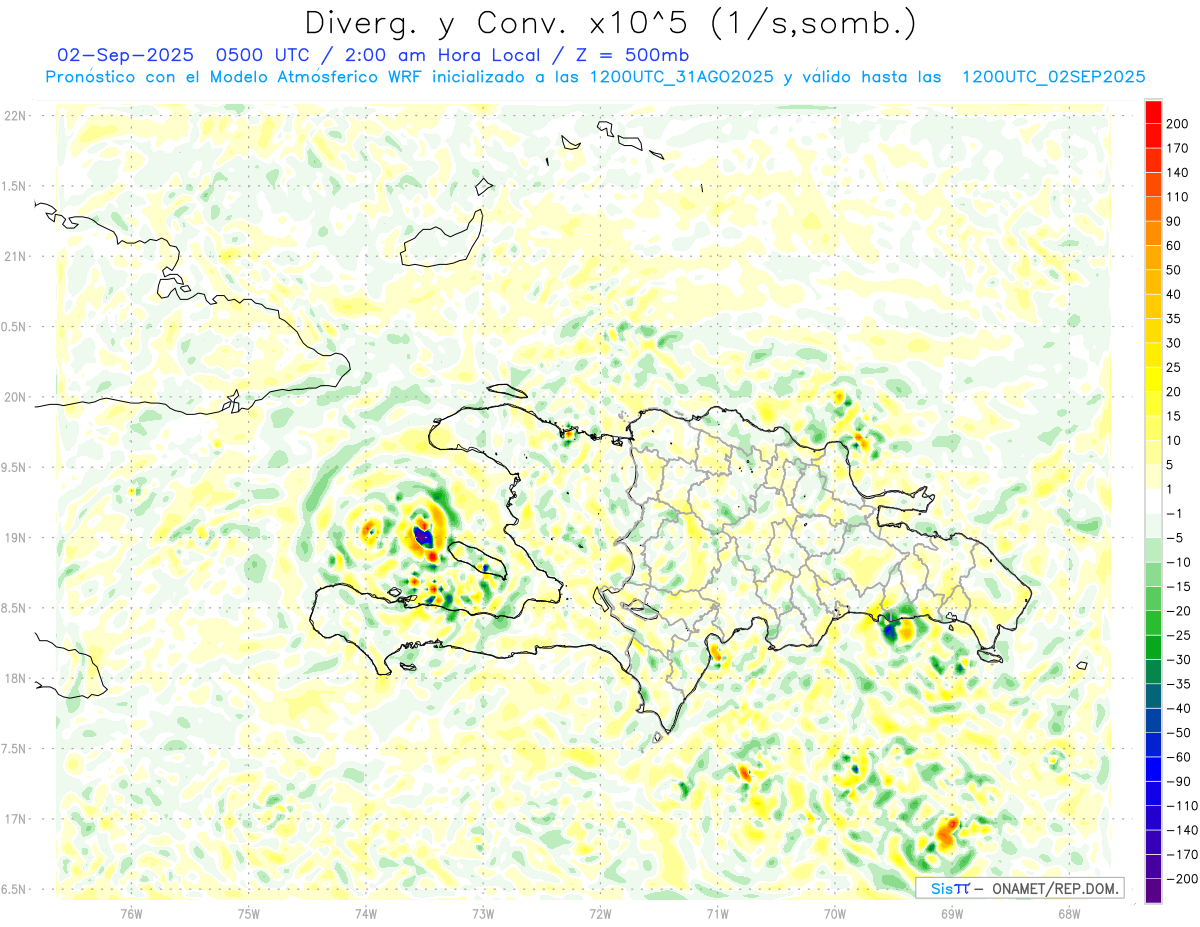Image resolution: width=1200 pixels, height=927 pixels.
Task: Click the dark purple bottom swatch of color scale
Action: click(1153, 892)
